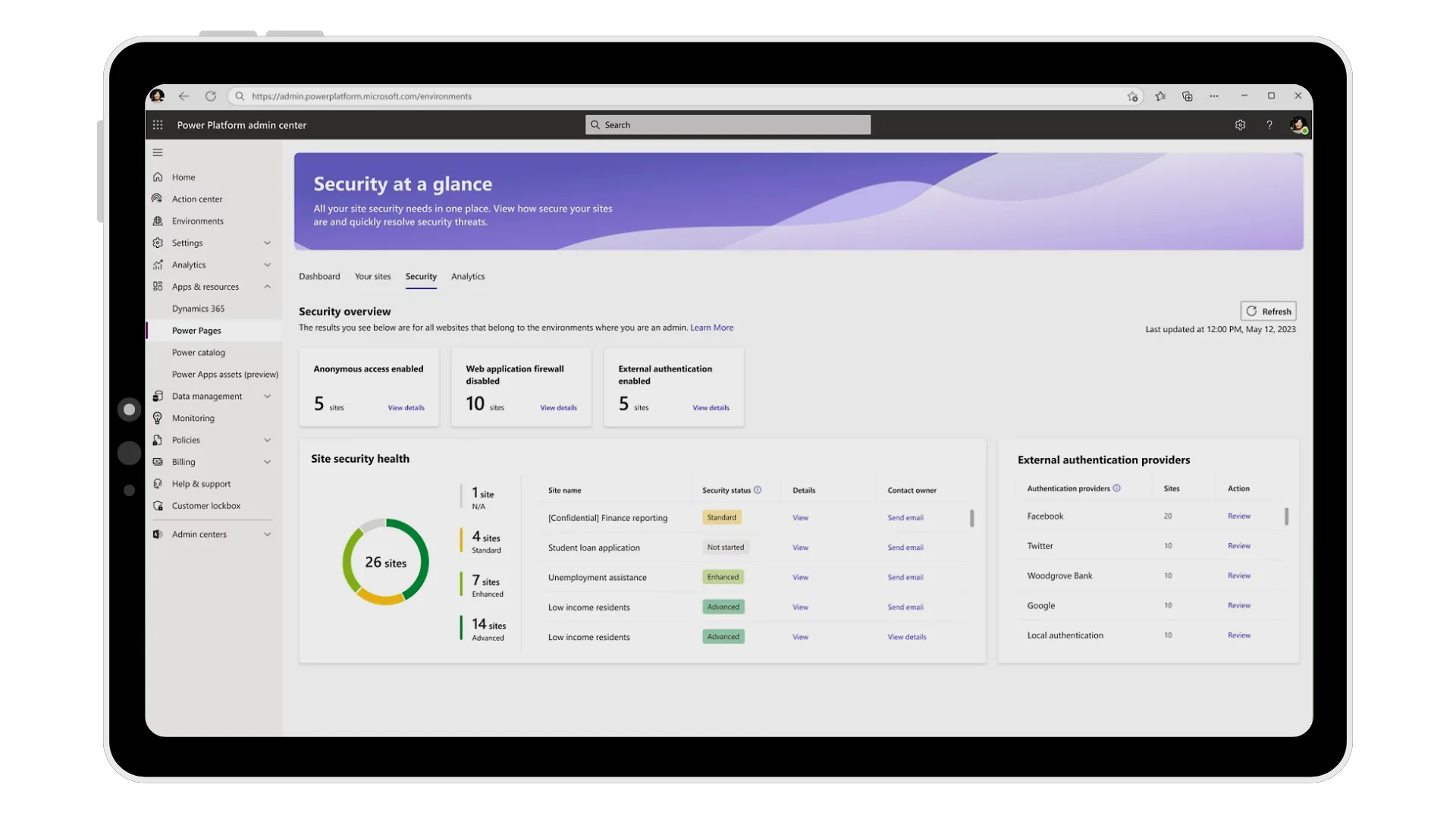1456x819 pixels.
Task: Click the Settings gear icon in sidebar
Action: pyautogui.click(x=158, y=243)
